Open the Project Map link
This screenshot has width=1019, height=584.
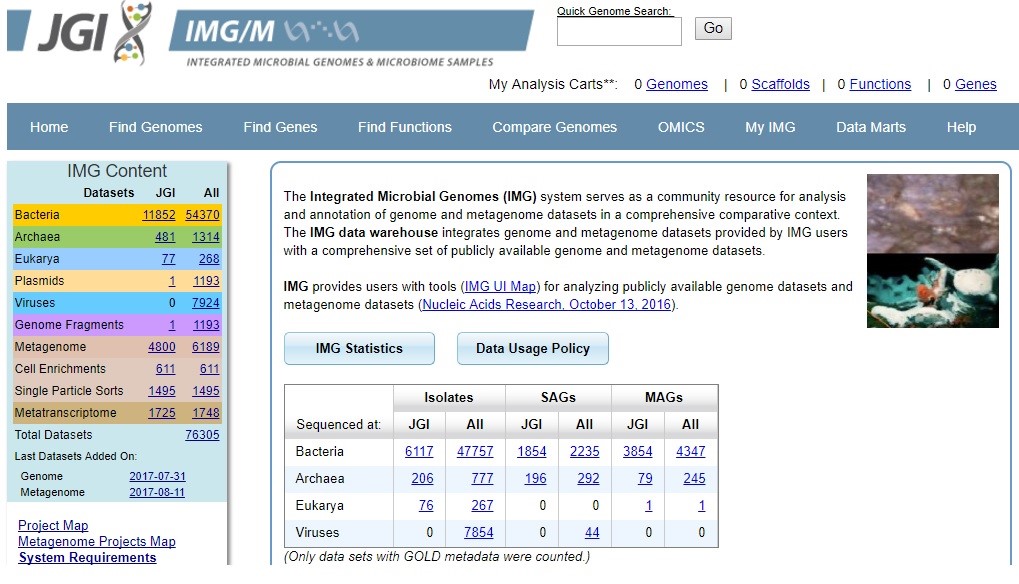(x=53, y=526)
